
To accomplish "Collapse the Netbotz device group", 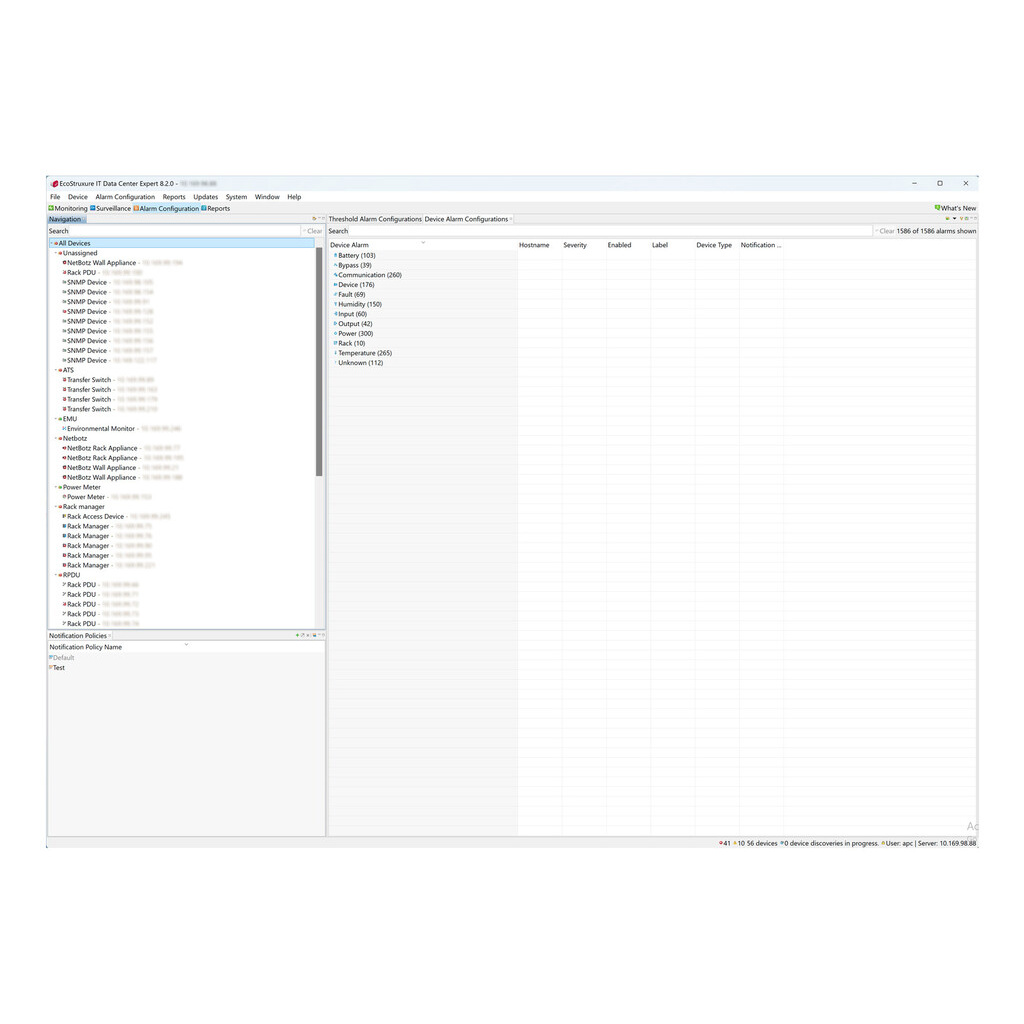I will click(56, 439).
